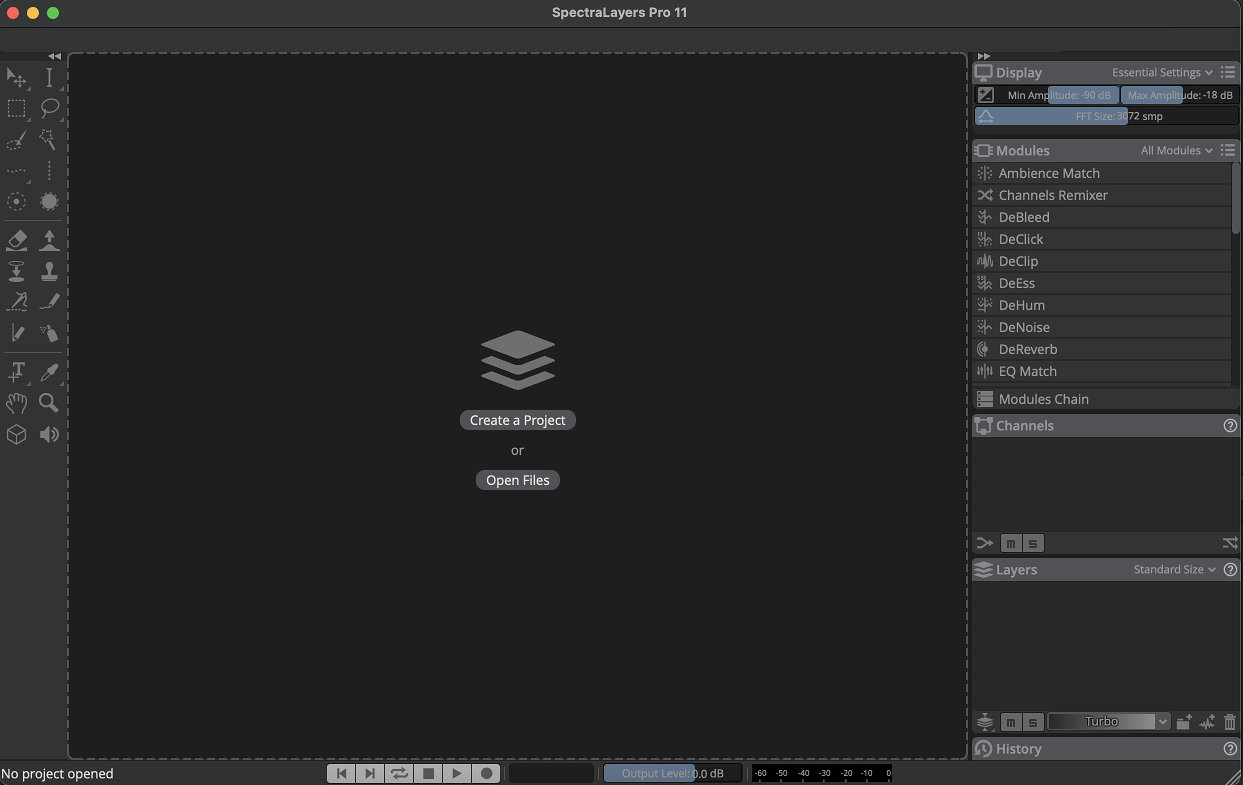Click the Open Files button
The width and height of the screenshot is (1243, 785).
[517, 480]
